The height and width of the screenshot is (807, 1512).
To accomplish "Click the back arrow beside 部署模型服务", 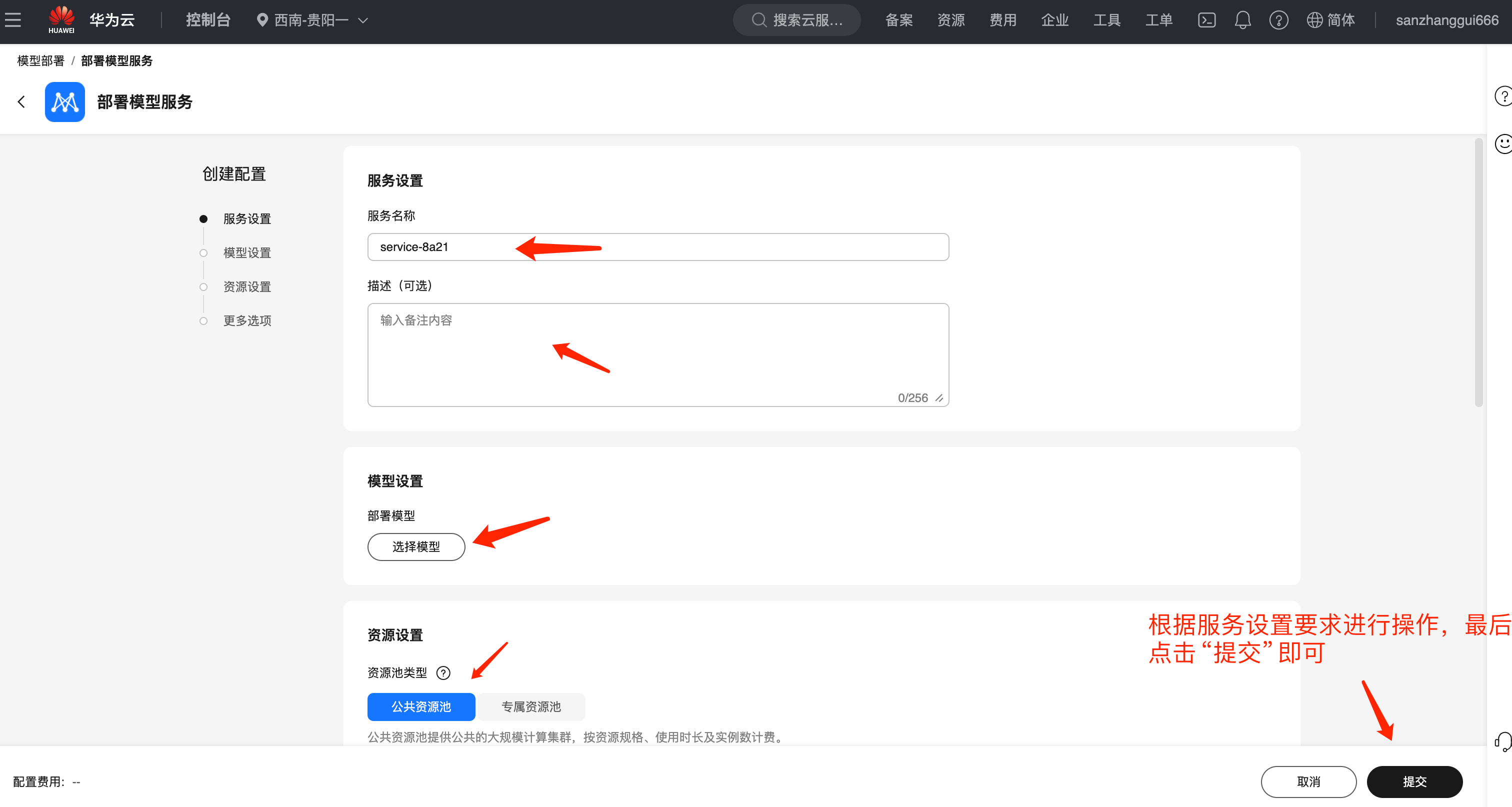I will tap(21, 102).
